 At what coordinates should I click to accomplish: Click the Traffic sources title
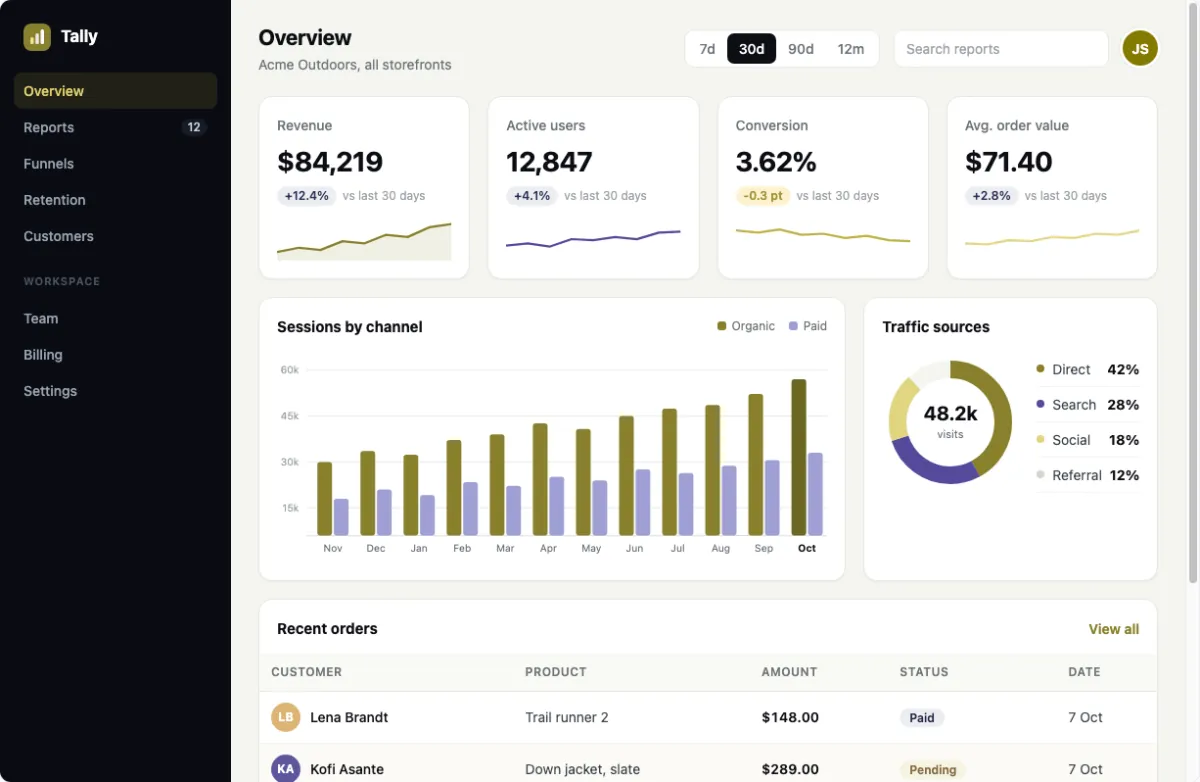coord(936,327)
